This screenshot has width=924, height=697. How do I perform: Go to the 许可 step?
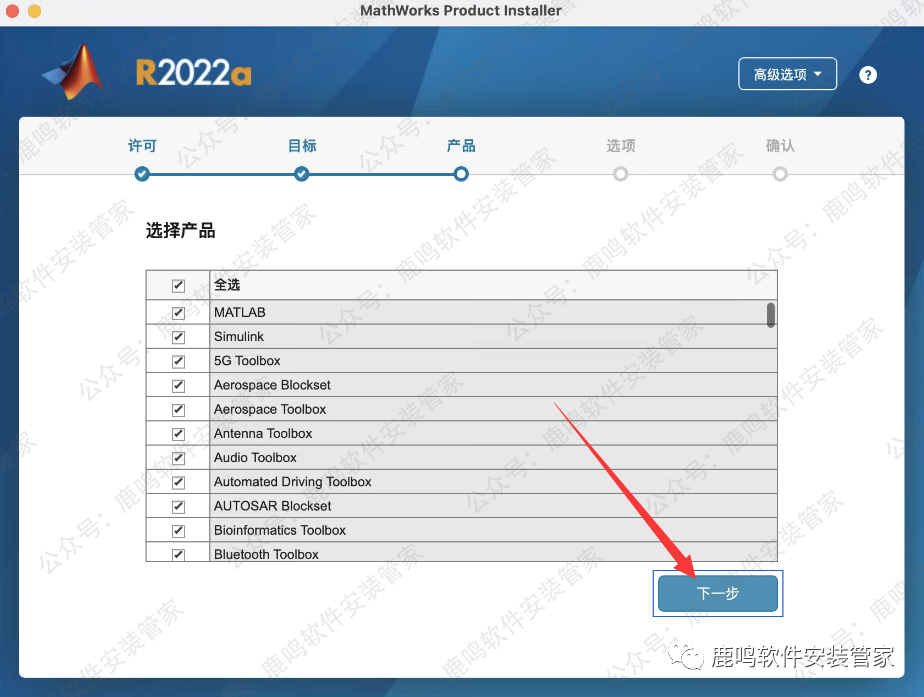click(x=142, y=146)
